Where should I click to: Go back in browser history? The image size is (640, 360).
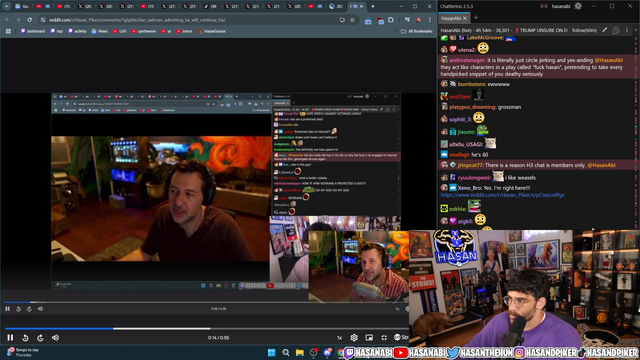point(7,20)
